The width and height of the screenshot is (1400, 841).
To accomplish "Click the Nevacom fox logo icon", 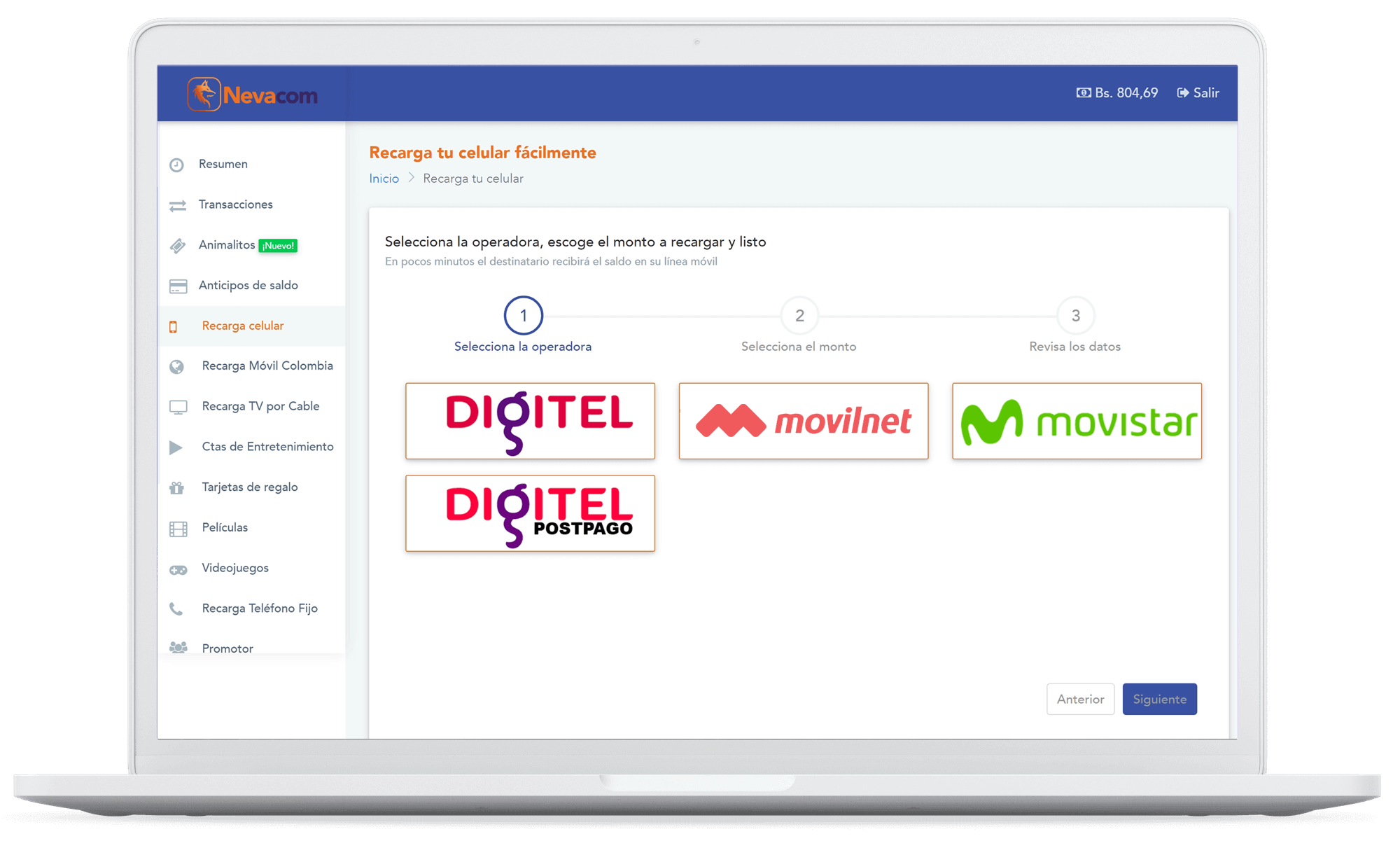I will pyautogui.click(x=204, y=94).
